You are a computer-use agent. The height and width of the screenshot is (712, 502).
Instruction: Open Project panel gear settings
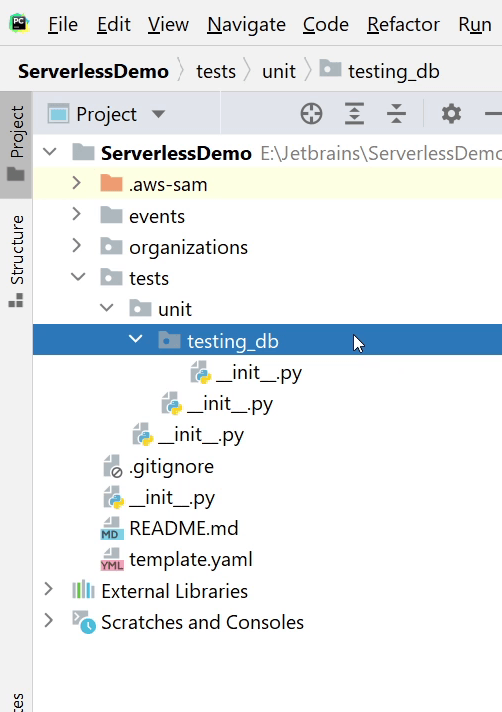pyautogui.click(x=451, y=114)
